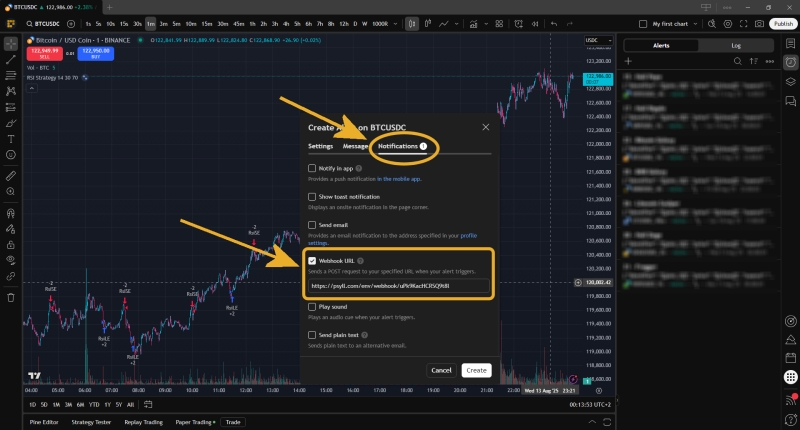Tick the Send plain text checkbox
Screen dimensions: 800x430
pos(312,335)
